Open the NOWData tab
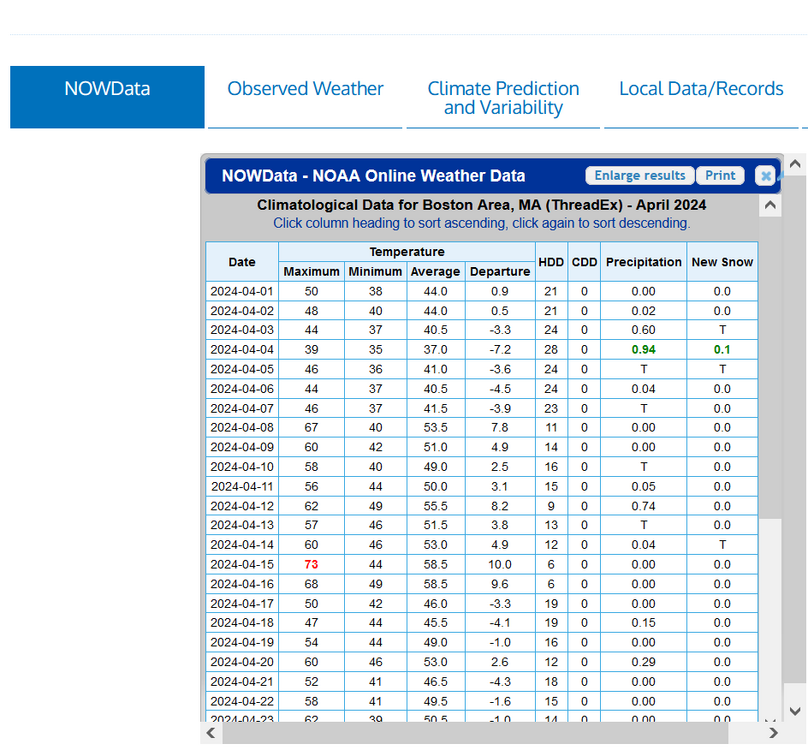The image size is (808, 750). point(107,97)
